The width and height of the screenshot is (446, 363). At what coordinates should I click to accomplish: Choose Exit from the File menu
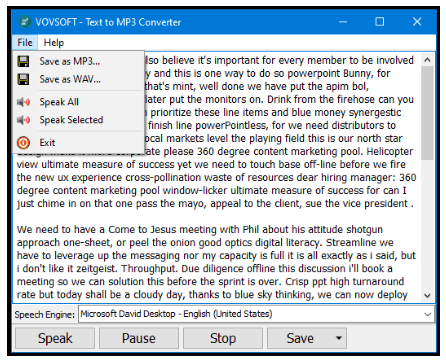click(x=78, y=143)
